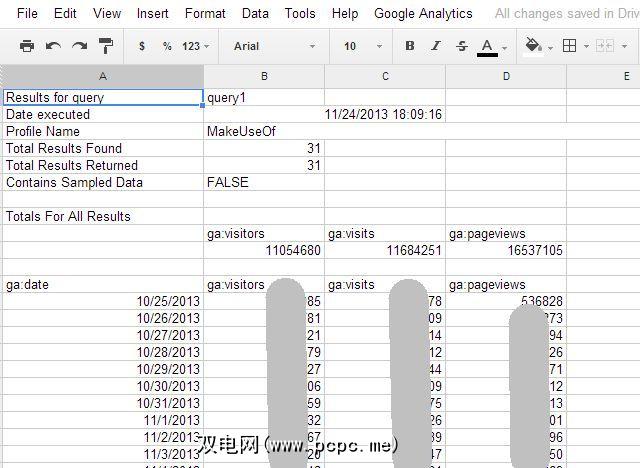The width and height of the screenshot is (640, 468).
Task: Select column B header
Action: point(264,76)
